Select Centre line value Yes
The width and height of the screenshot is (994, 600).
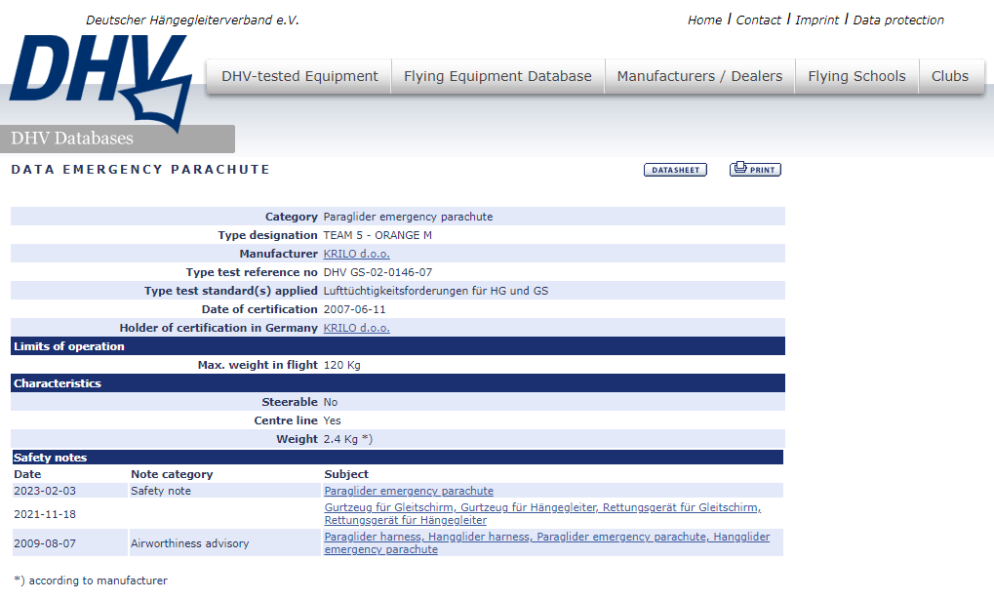tap(332, 421)
